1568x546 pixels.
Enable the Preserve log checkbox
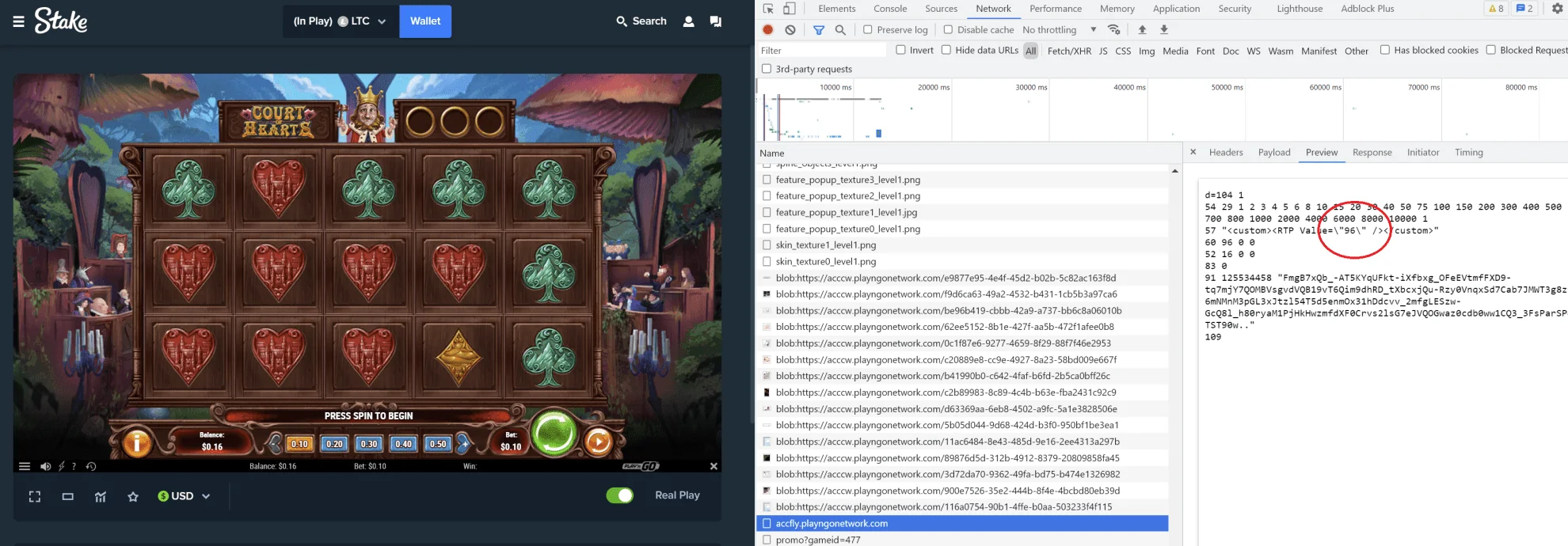[x=868, y=29]
